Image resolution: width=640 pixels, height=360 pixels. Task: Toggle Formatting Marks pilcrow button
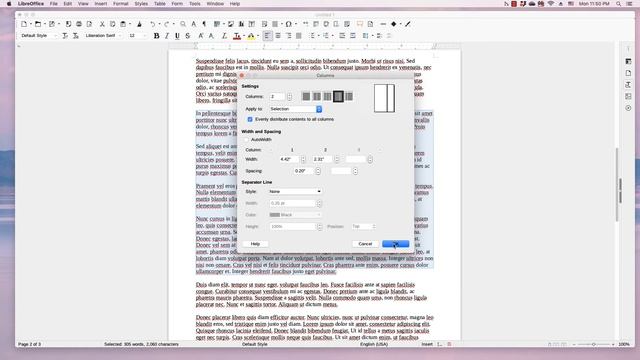click(204, 24)
